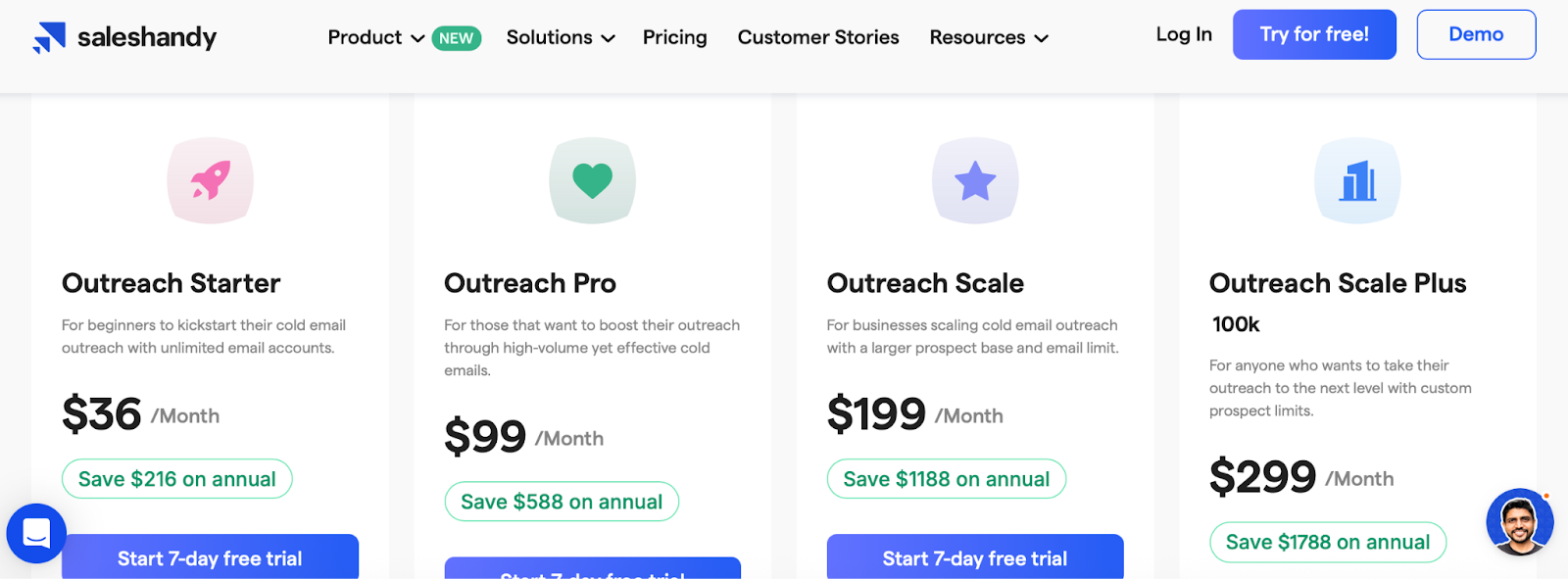Image resolution: width=1568 pixels, height=579 pixels.
Task: Select the star icon above Outreach Scale
Action: coord(975,180)
